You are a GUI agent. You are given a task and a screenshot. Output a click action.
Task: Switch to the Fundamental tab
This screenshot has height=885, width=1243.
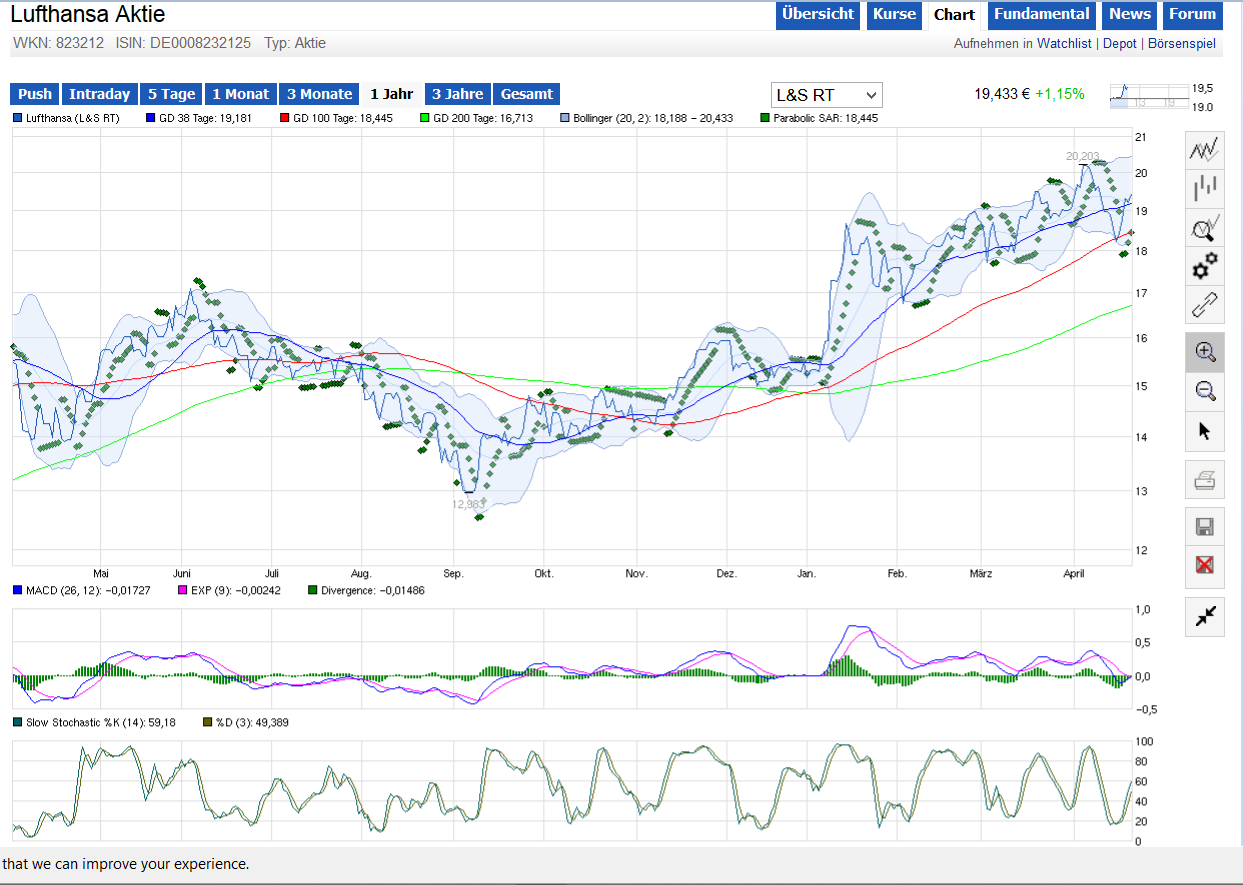click(x=1041, y=14)
